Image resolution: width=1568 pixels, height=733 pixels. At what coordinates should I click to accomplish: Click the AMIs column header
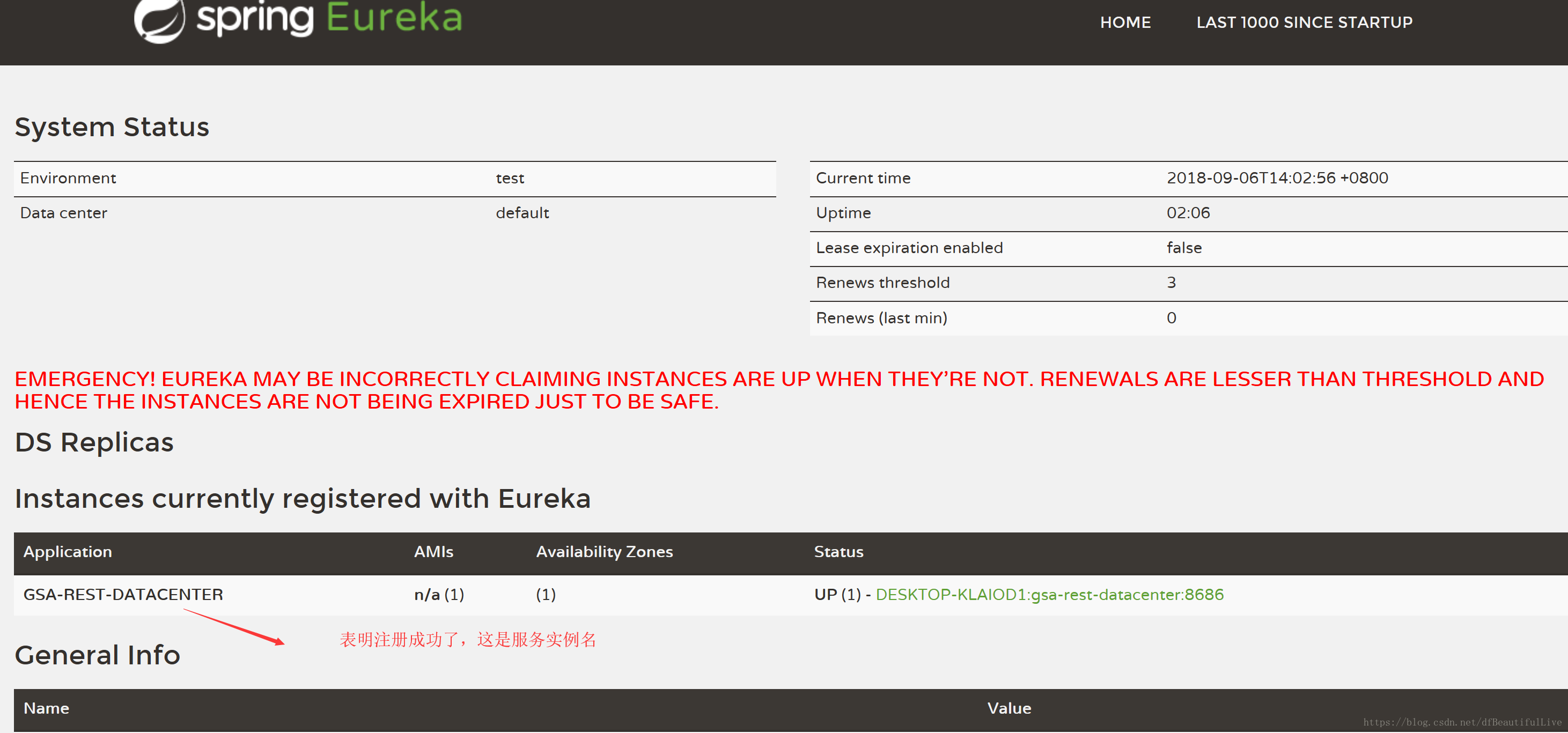[433, 552]
